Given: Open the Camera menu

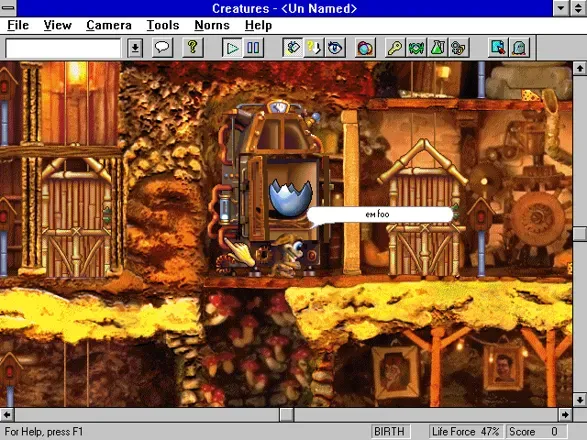Looking at the screenshot, I should [x=109, y=25].
